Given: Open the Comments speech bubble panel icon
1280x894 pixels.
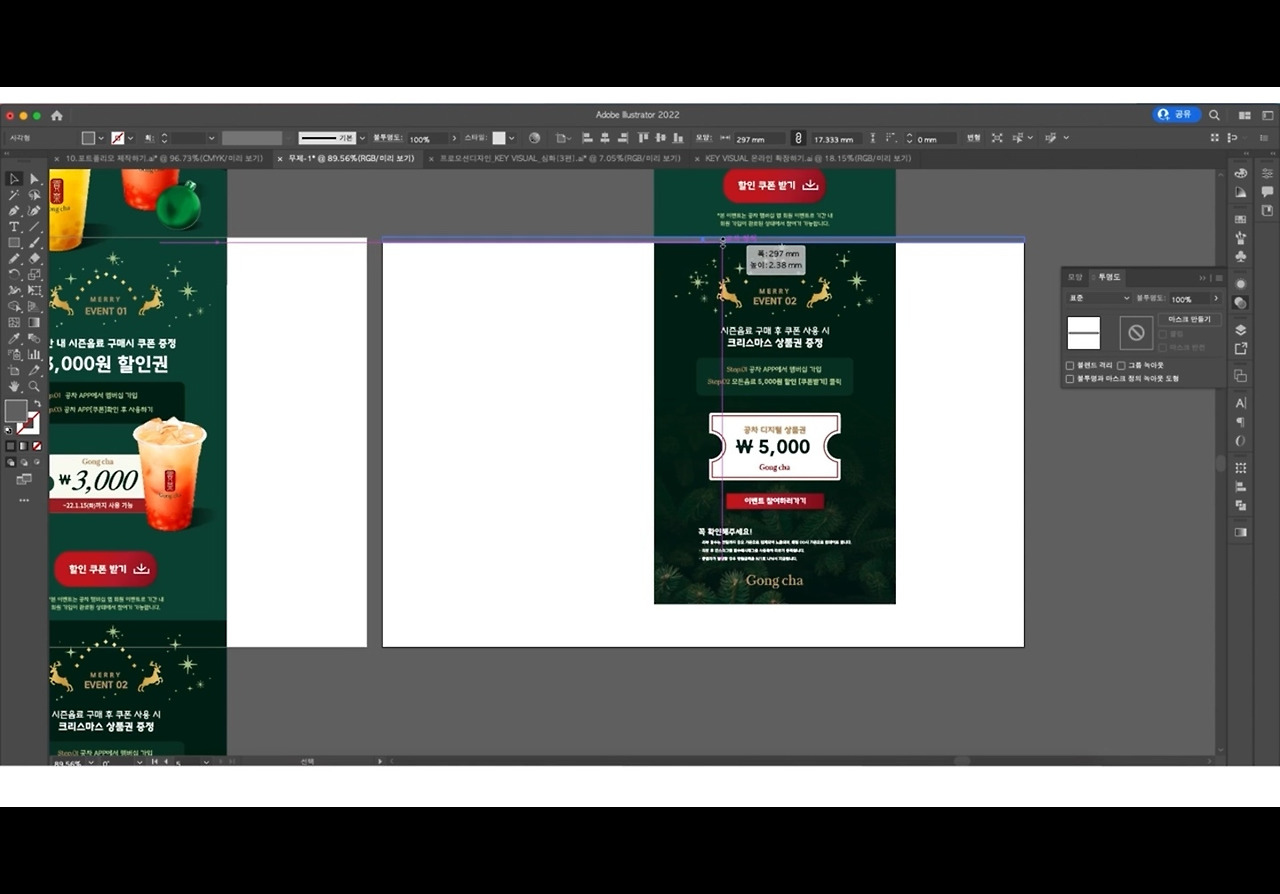Looking at the screenshot, I should coord(1267,192).
